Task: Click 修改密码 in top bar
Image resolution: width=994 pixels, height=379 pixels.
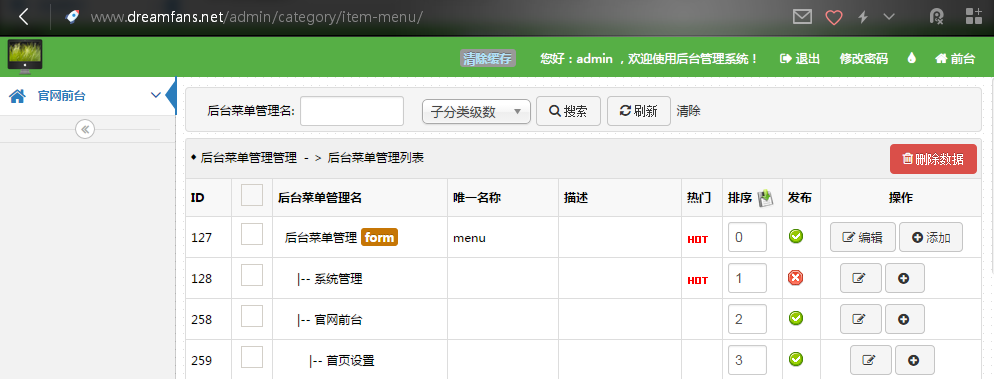Action: click(x=863, y=59)
